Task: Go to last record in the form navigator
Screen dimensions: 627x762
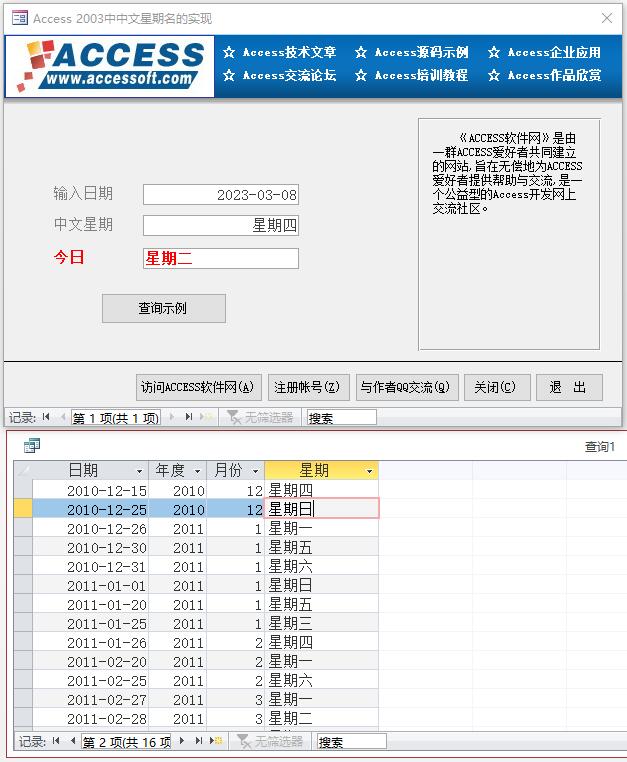Action: point(189,417)
